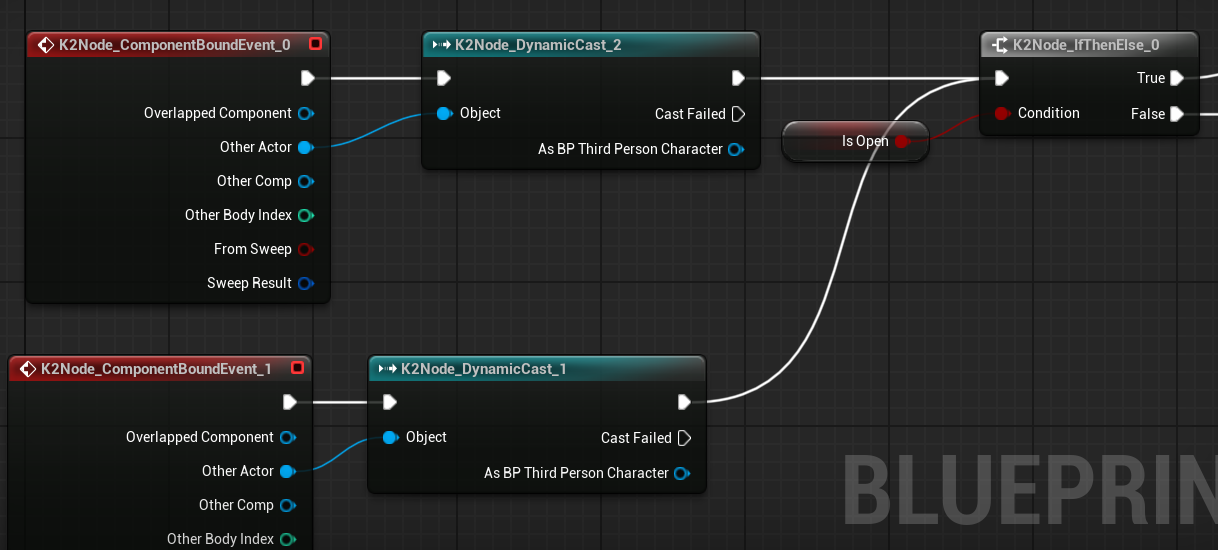Click the cast arrow icon in DynamicCast_1 header
The image size is (1218, 550).
(x=387, y=368)
